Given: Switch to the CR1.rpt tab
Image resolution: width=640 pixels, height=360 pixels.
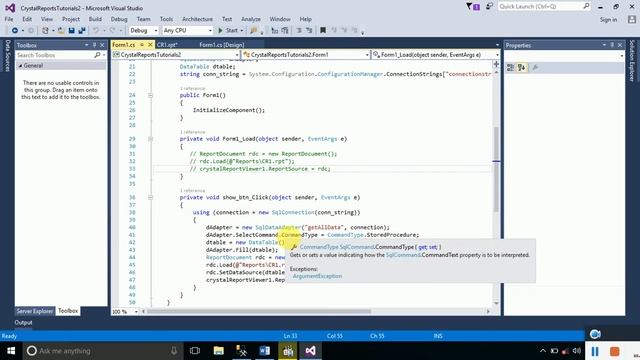Looking at the screenshot, I should click(x=167, y=45).
